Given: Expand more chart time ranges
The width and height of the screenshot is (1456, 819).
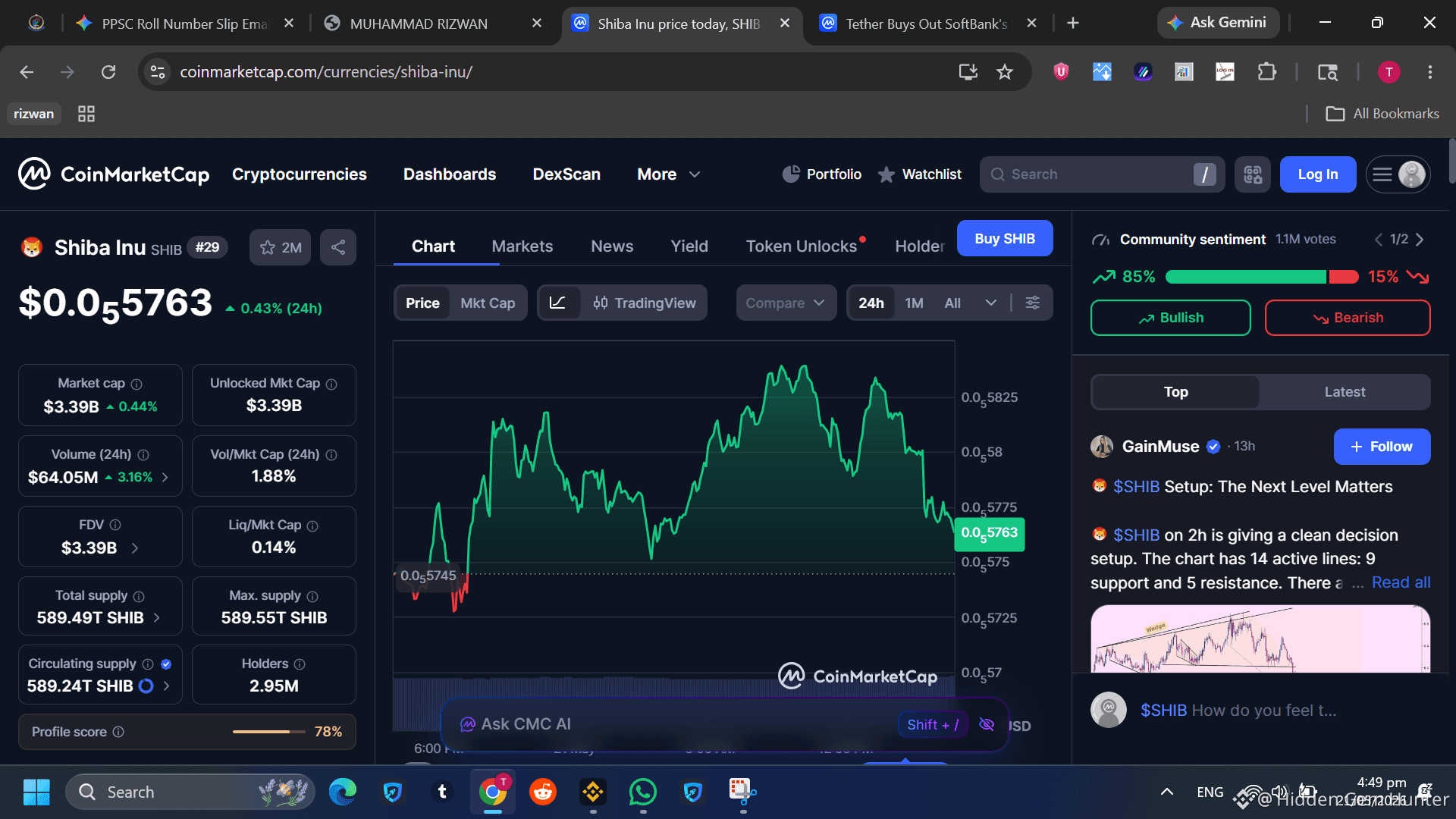Looking at the screenshot, I should pos(990,303).
